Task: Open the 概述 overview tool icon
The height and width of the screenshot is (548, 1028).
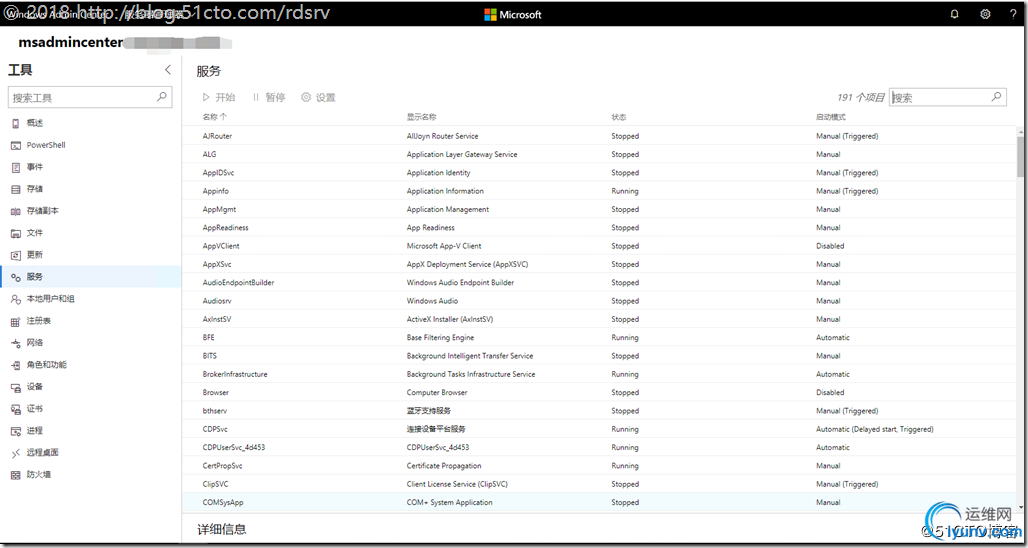Action: (x=16, y=123)
